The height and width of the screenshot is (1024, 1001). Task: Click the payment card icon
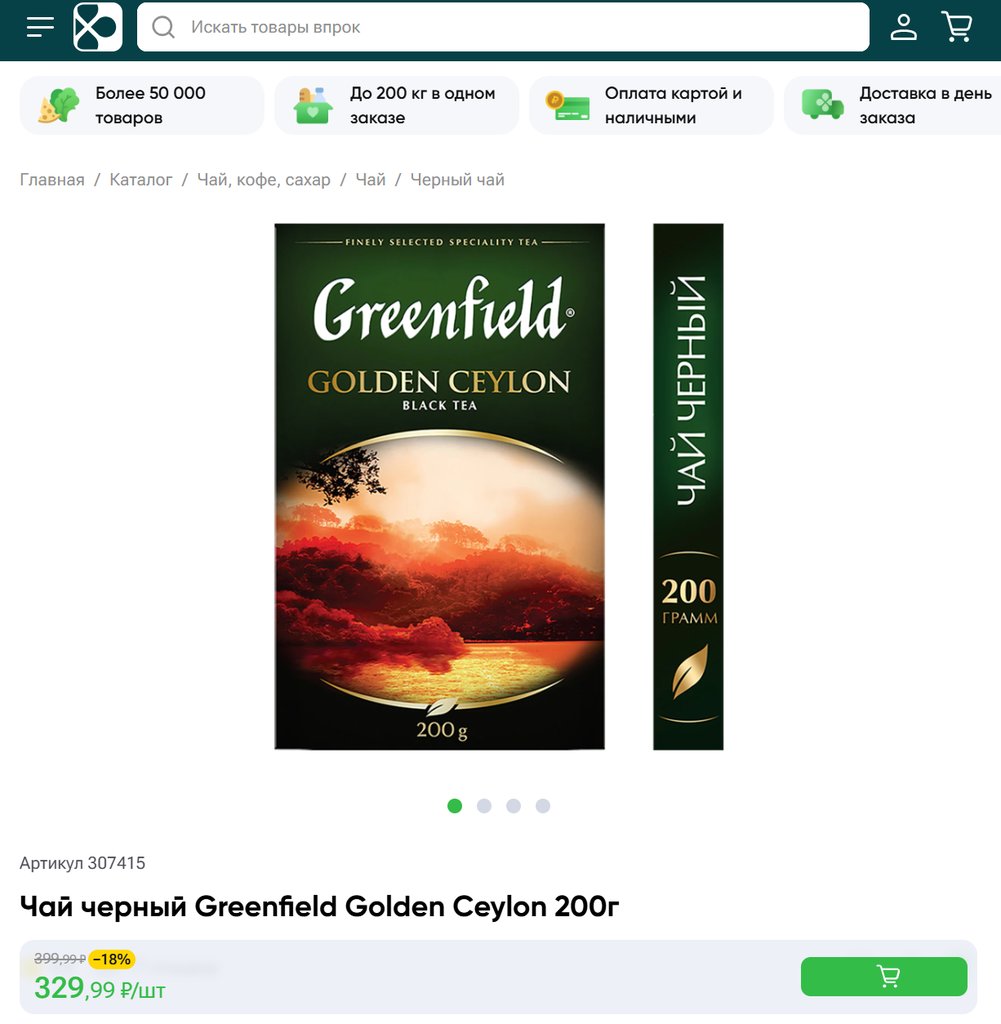[567, 105]
